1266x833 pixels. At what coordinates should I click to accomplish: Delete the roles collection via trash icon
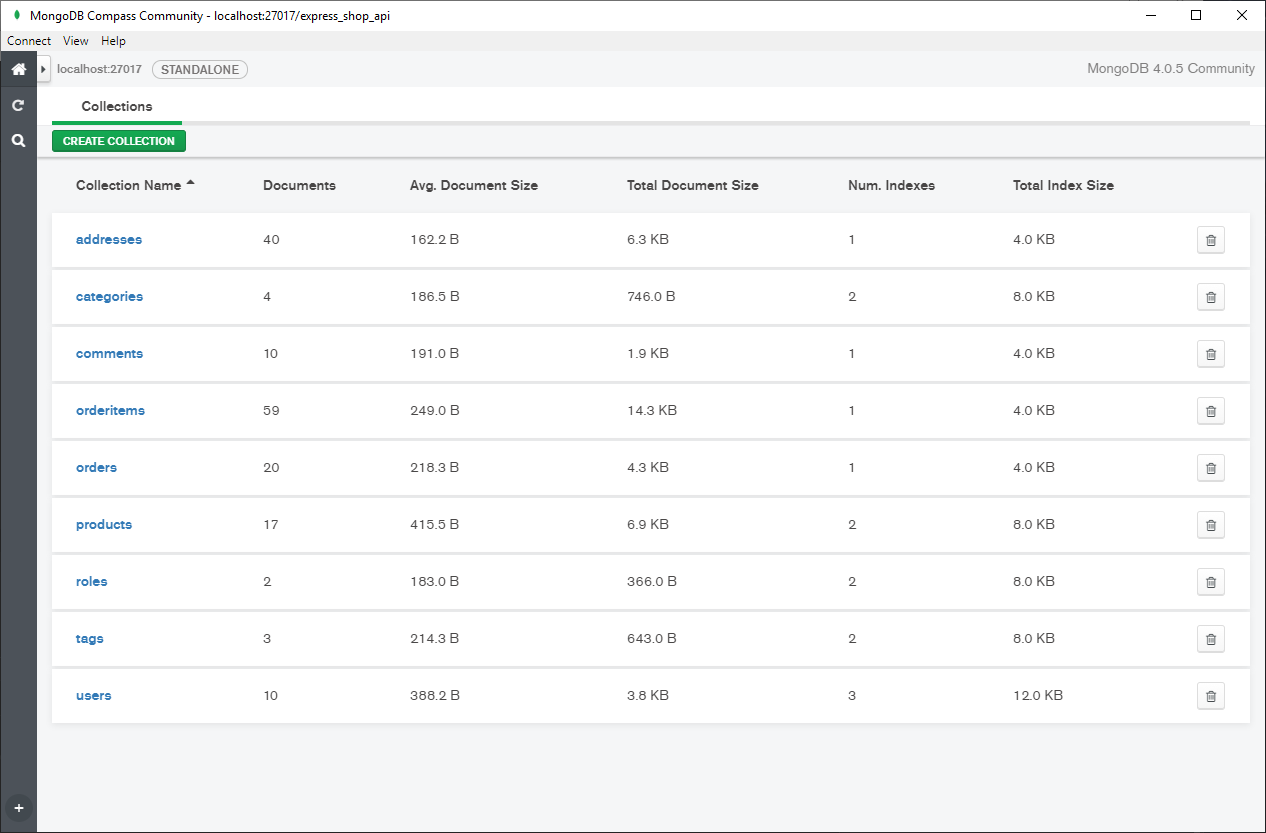tap(1211, 582)
